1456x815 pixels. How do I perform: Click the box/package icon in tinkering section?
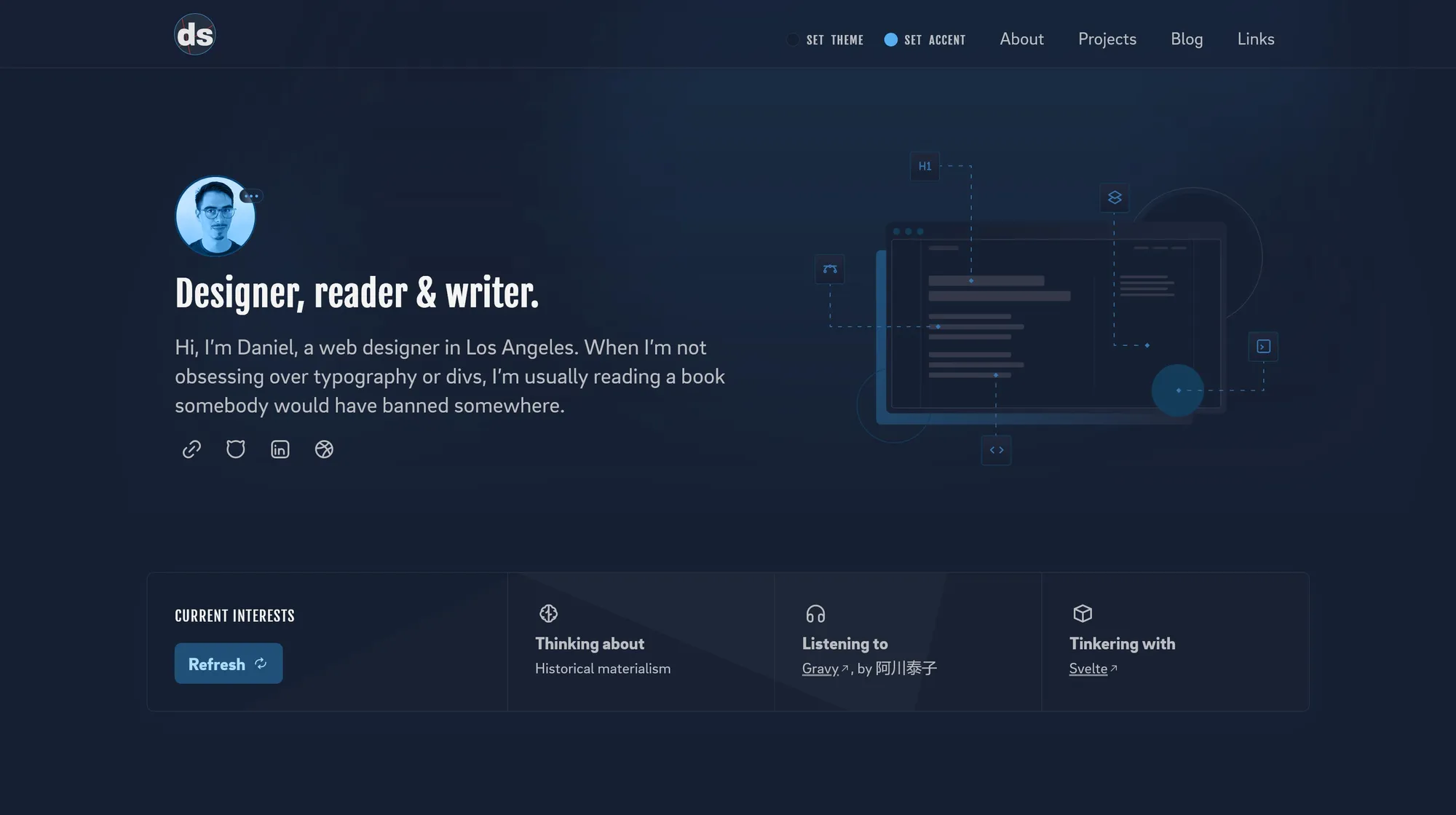[1081, 612]
